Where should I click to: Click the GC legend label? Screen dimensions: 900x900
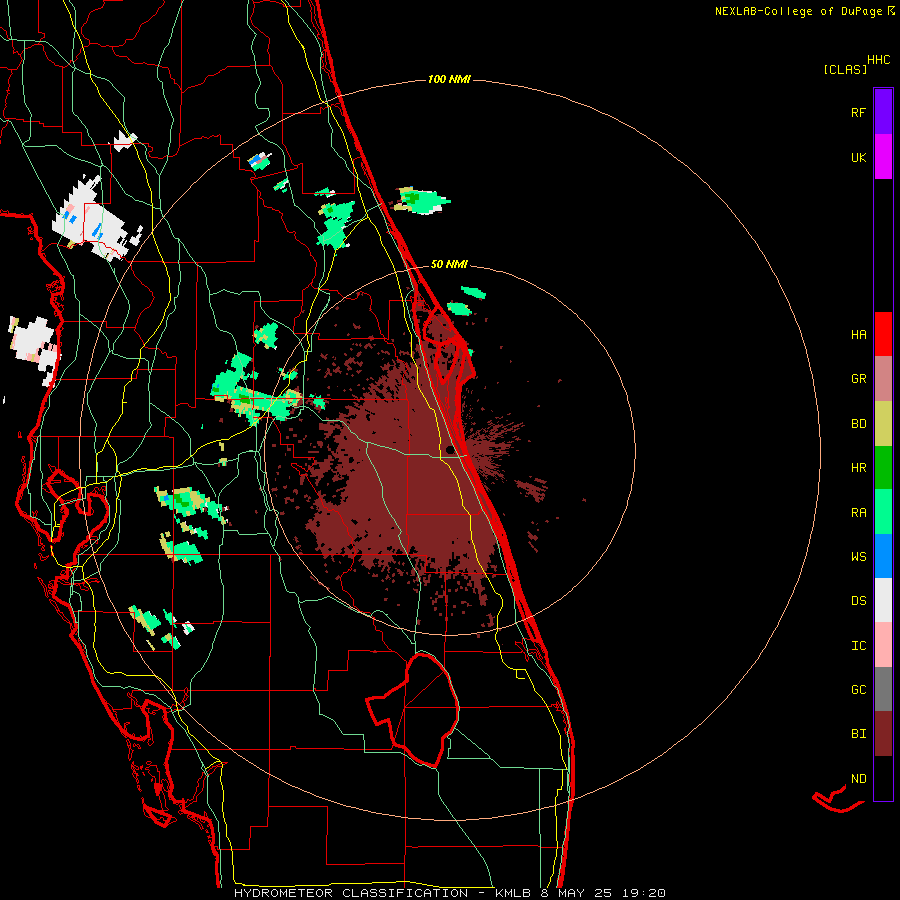pos(858,690)
